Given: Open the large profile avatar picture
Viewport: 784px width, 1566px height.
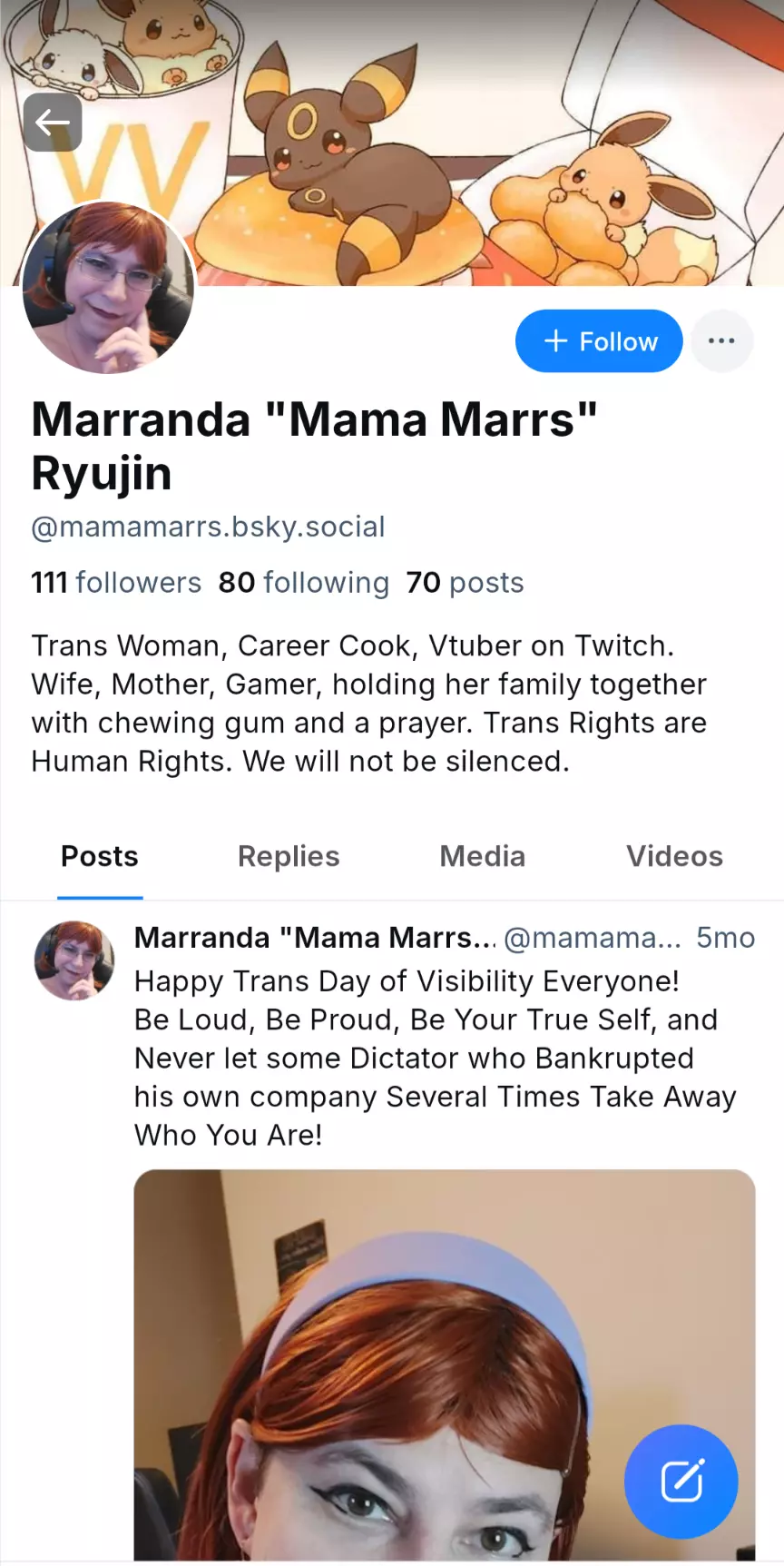Looking at the screenshot, I should 108,287.
